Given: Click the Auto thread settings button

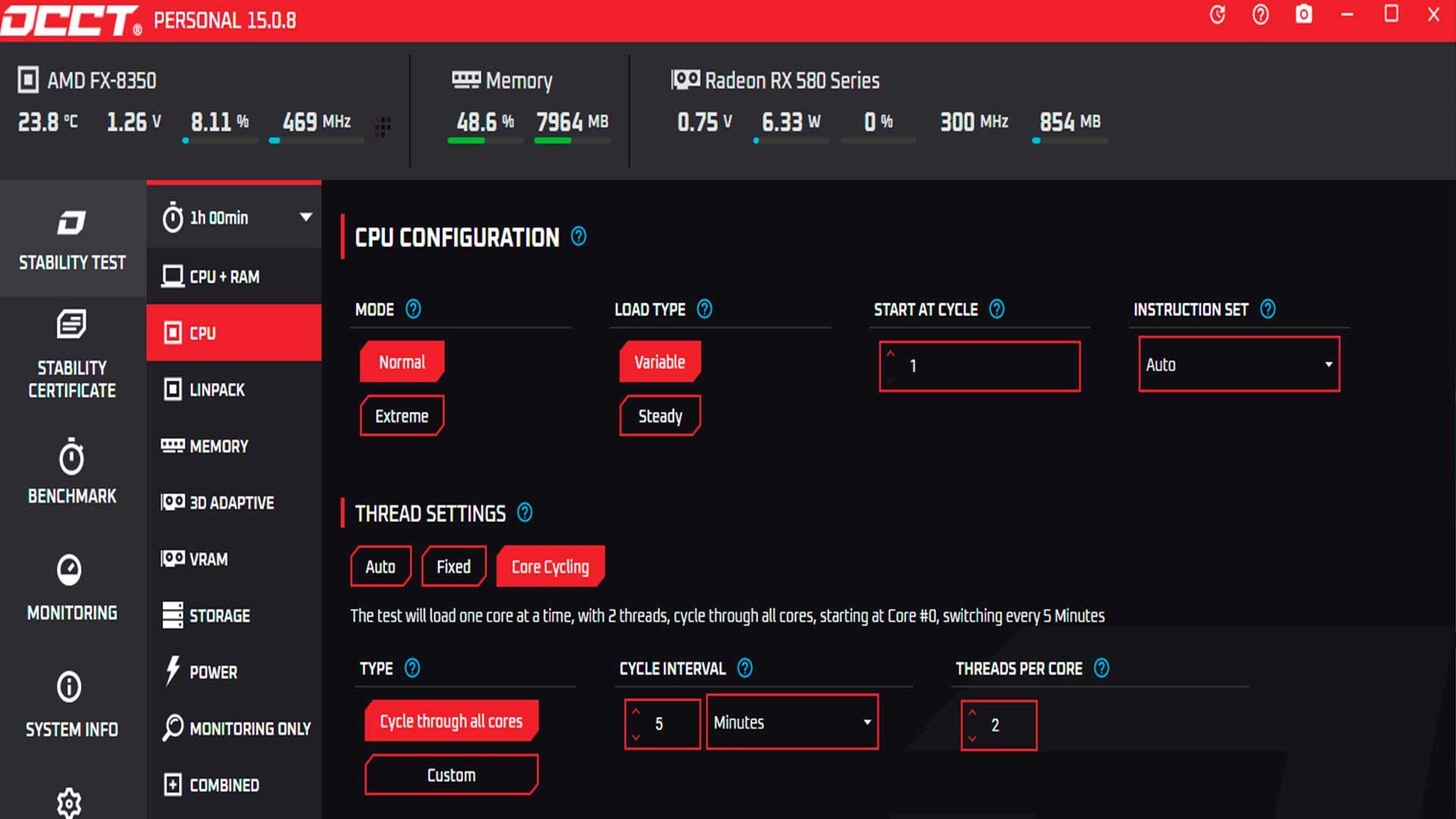Looking at the screenshot, I should (x=380, y=566).
